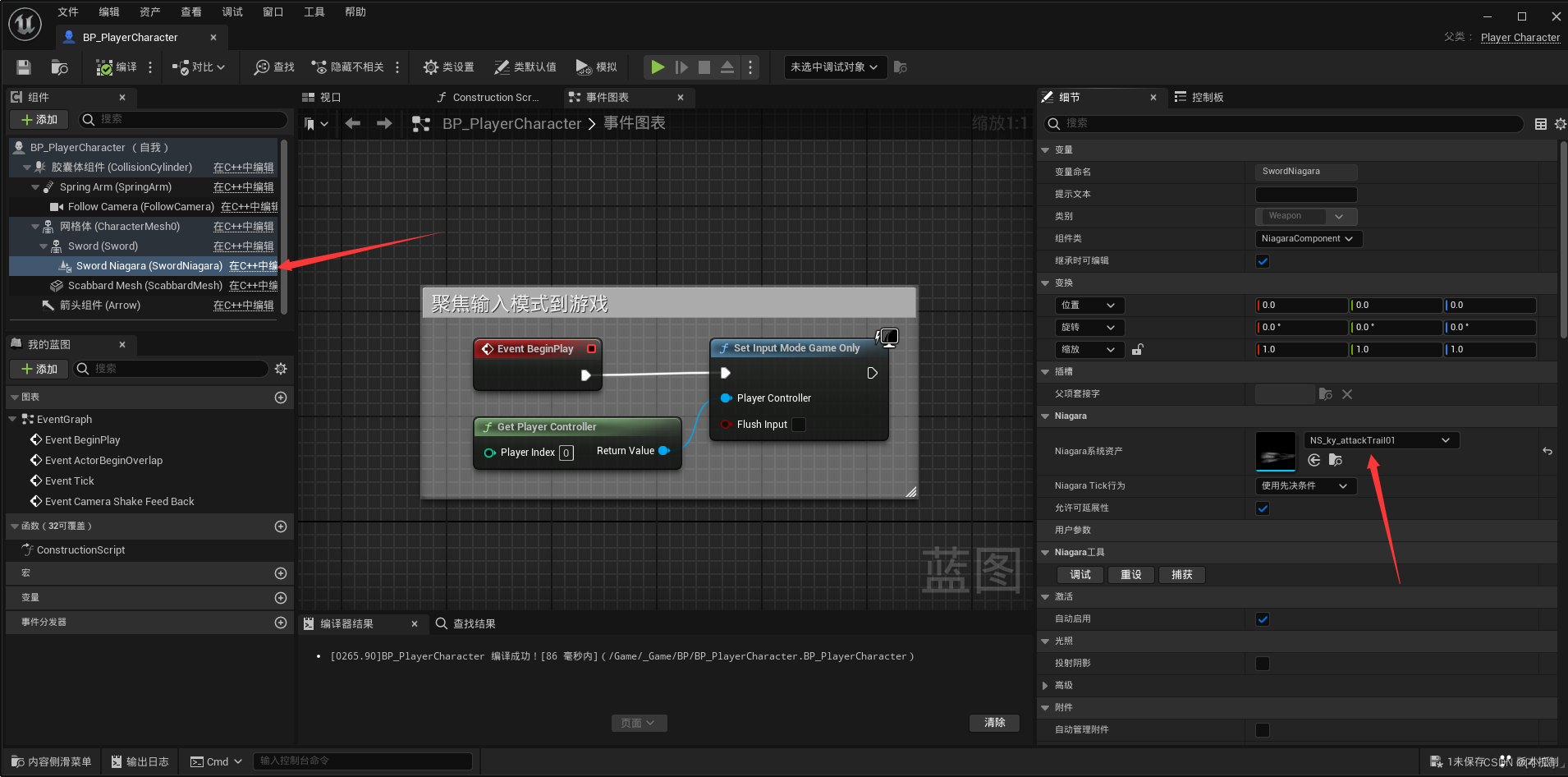Add new macro with 宏 plus icon
This screenshot has height=777, width=1568.
pos(281,573)
